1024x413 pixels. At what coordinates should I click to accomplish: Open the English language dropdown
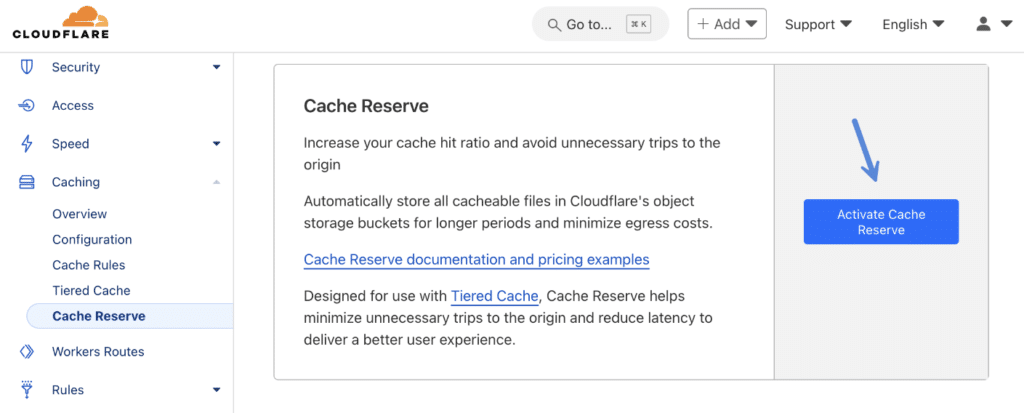click(913, 24)
